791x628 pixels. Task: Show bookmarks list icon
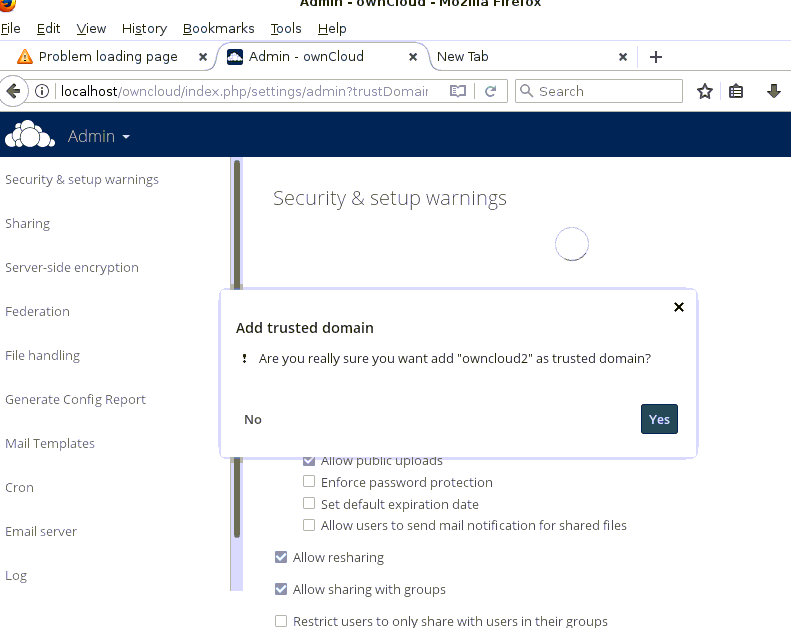click(736, 91)
